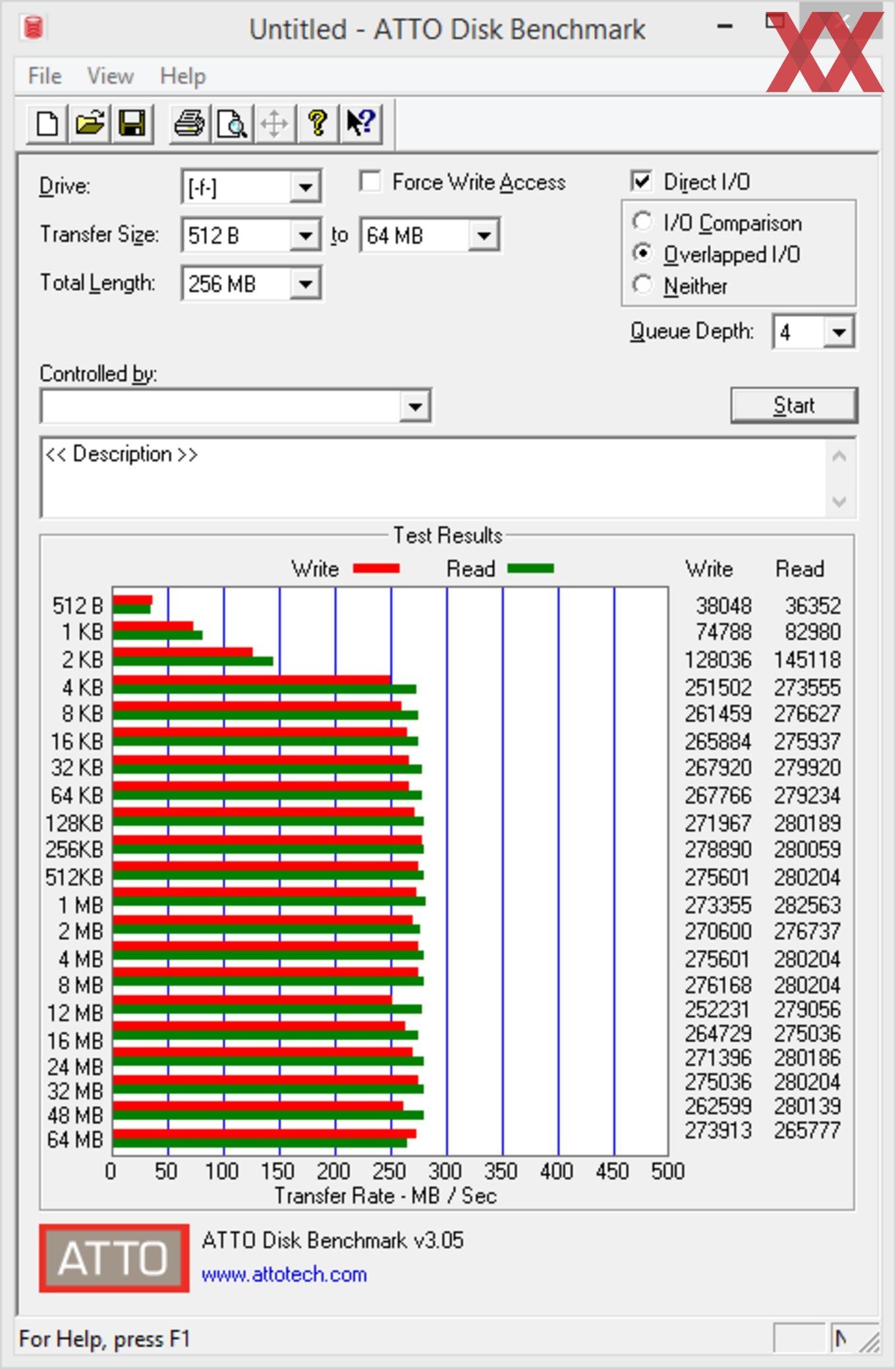Open the Queue Depth dropdown
Viewport: 896px width, 1369px height.
coord(839,332)
